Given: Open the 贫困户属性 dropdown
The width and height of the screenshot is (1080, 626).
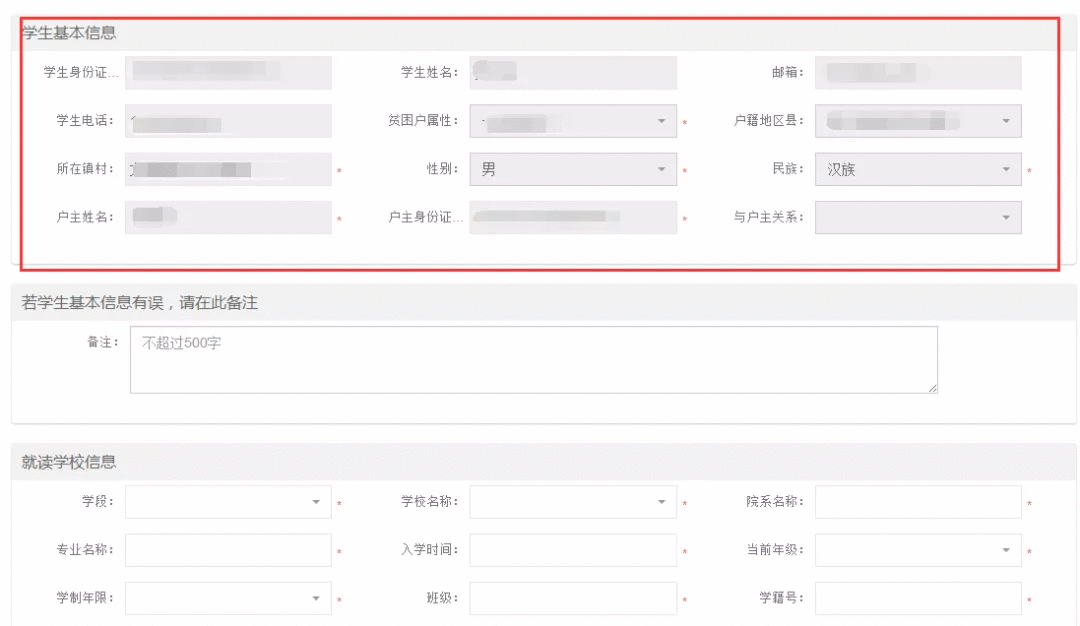Looking at the screenshot, I should click(573, 121).
